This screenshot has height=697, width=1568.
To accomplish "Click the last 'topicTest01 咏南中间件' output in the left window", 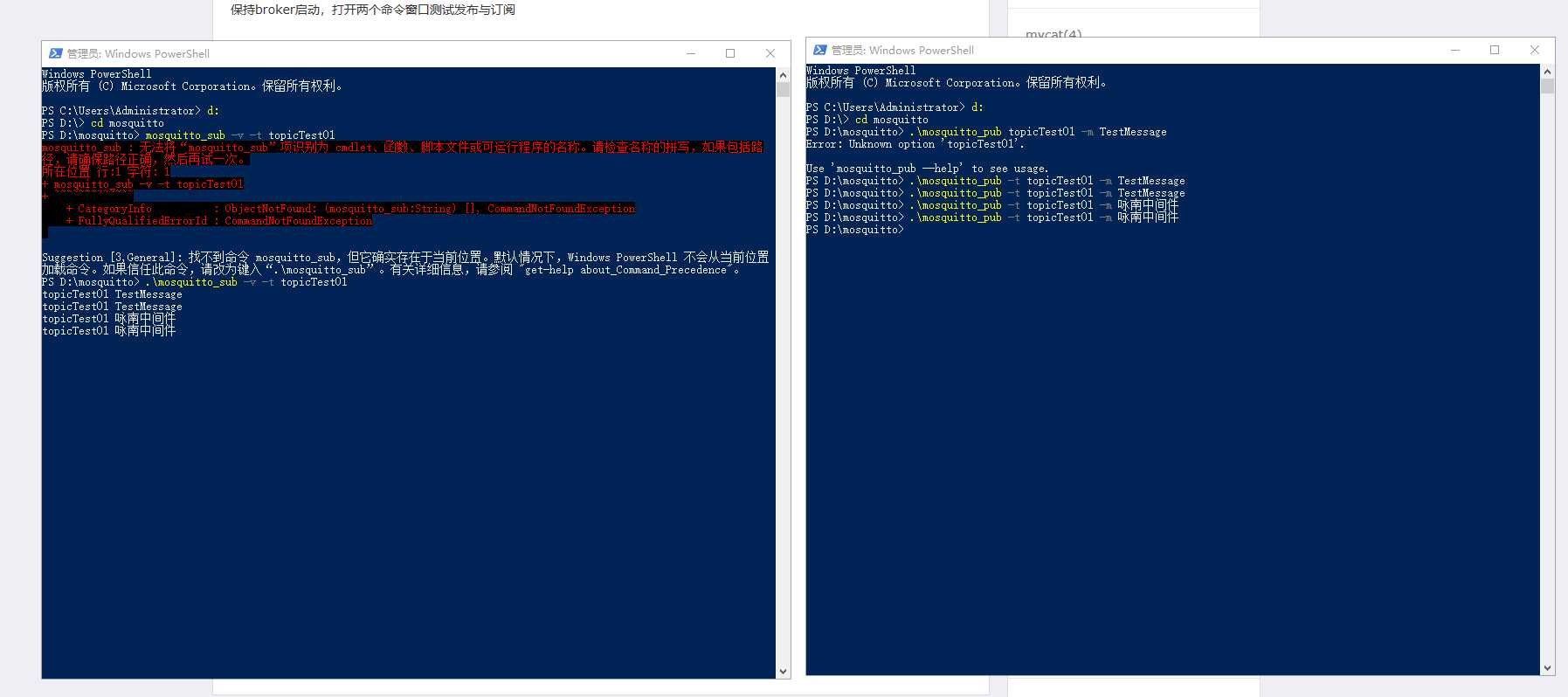I will click(108, 331).
